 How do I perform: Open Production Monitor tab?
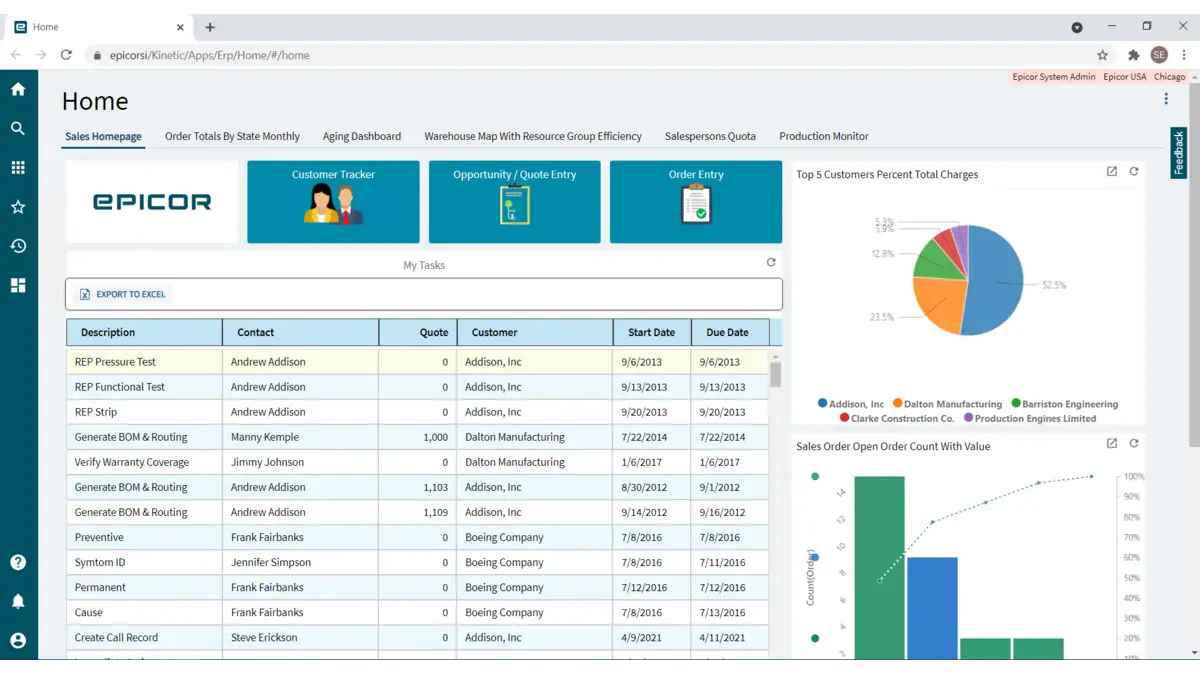click(824, 136)
